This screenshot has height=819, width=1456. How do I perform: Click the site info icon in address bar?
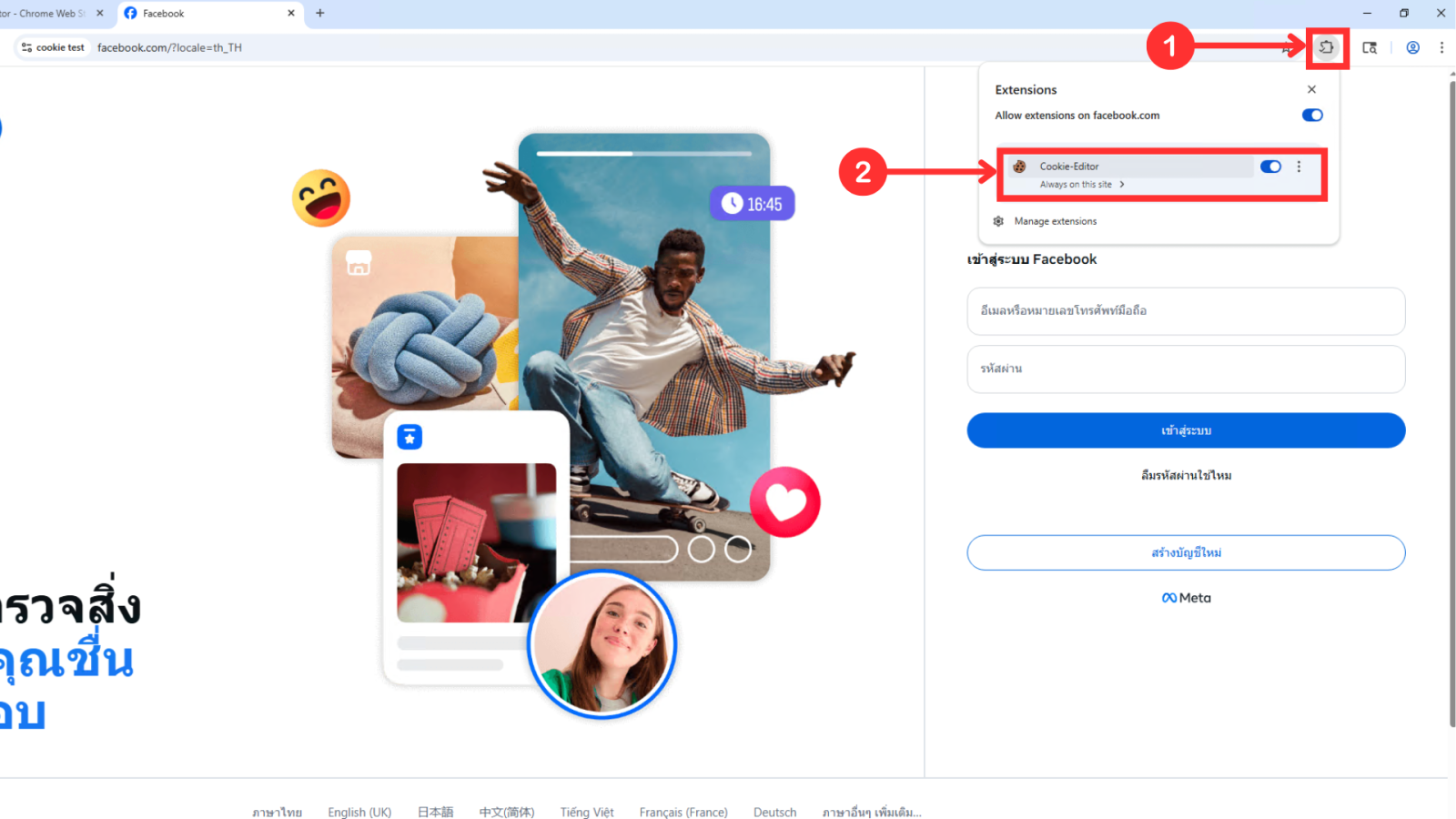click(x=27, y=47)
